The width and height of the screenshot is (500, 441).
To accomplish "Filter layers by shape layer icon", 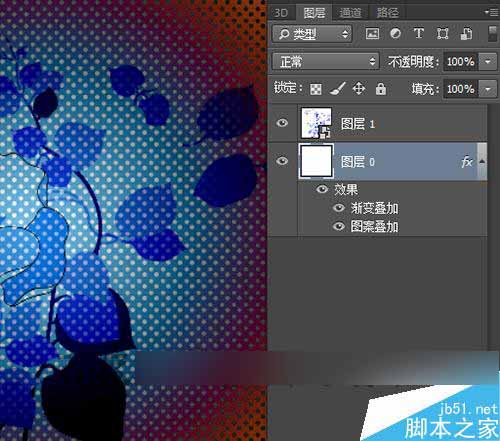I will (442, 34).
